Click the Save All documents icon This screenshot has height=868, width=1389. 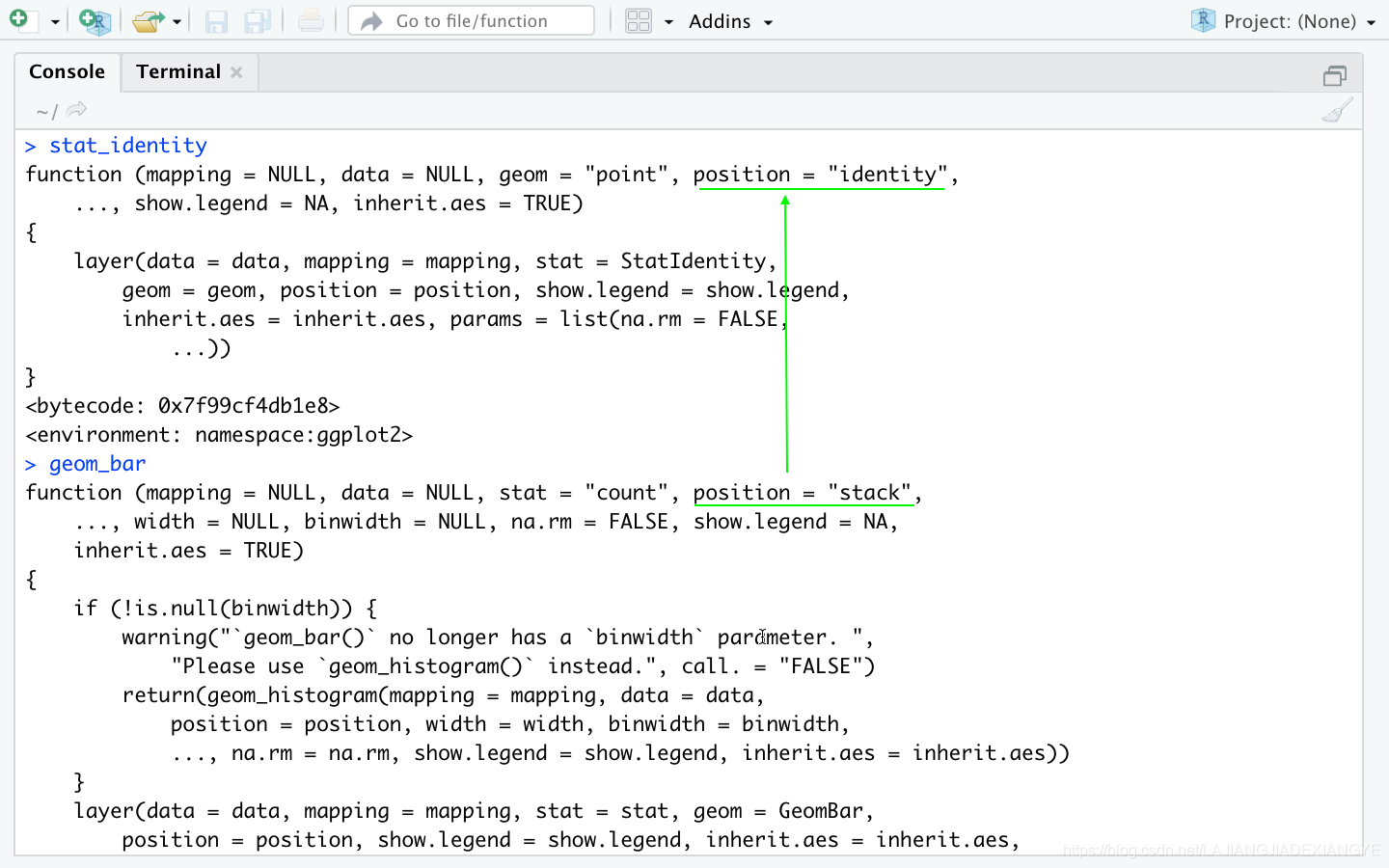pyautogui.click(x=257, y=21)
